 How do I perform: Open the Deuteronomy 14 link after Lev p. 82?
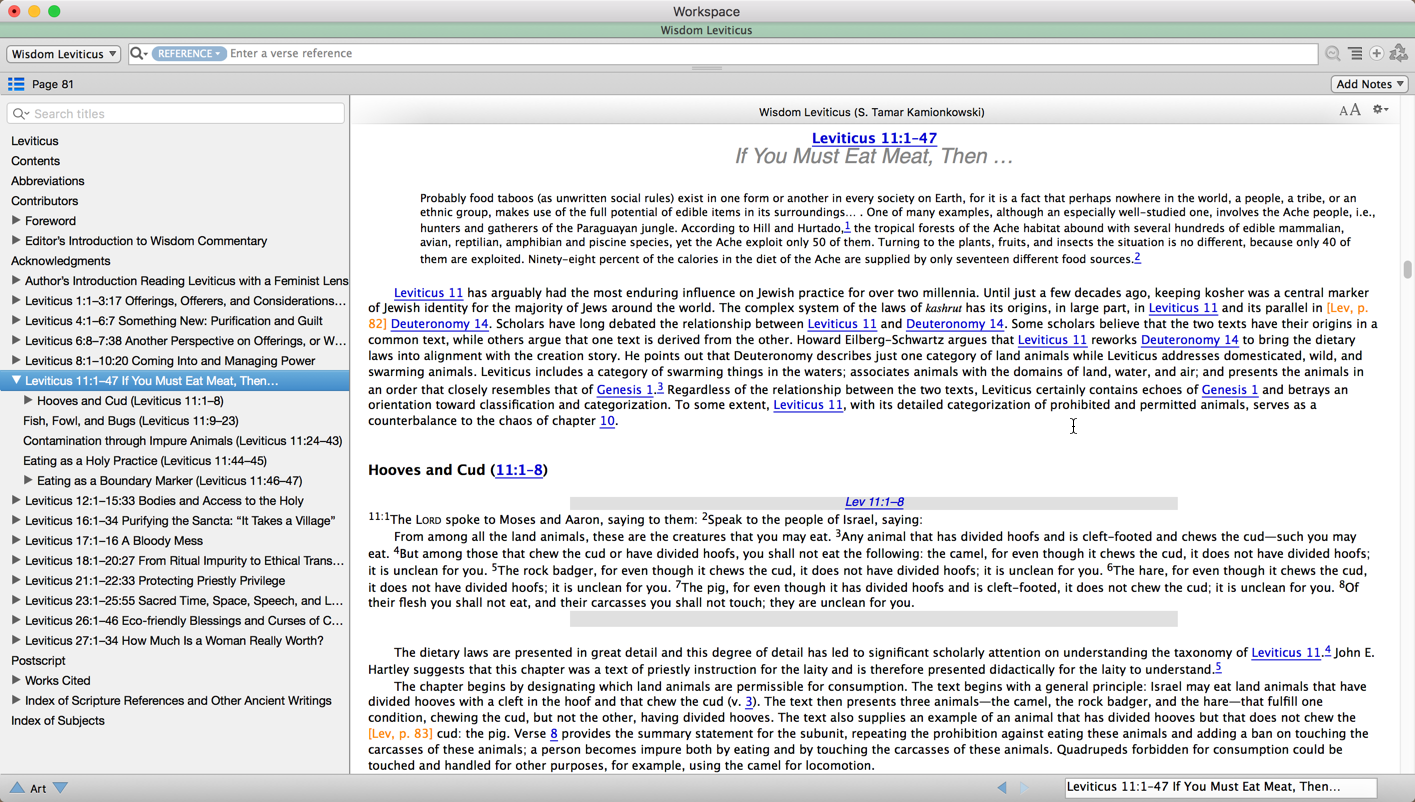click(439, 324)
